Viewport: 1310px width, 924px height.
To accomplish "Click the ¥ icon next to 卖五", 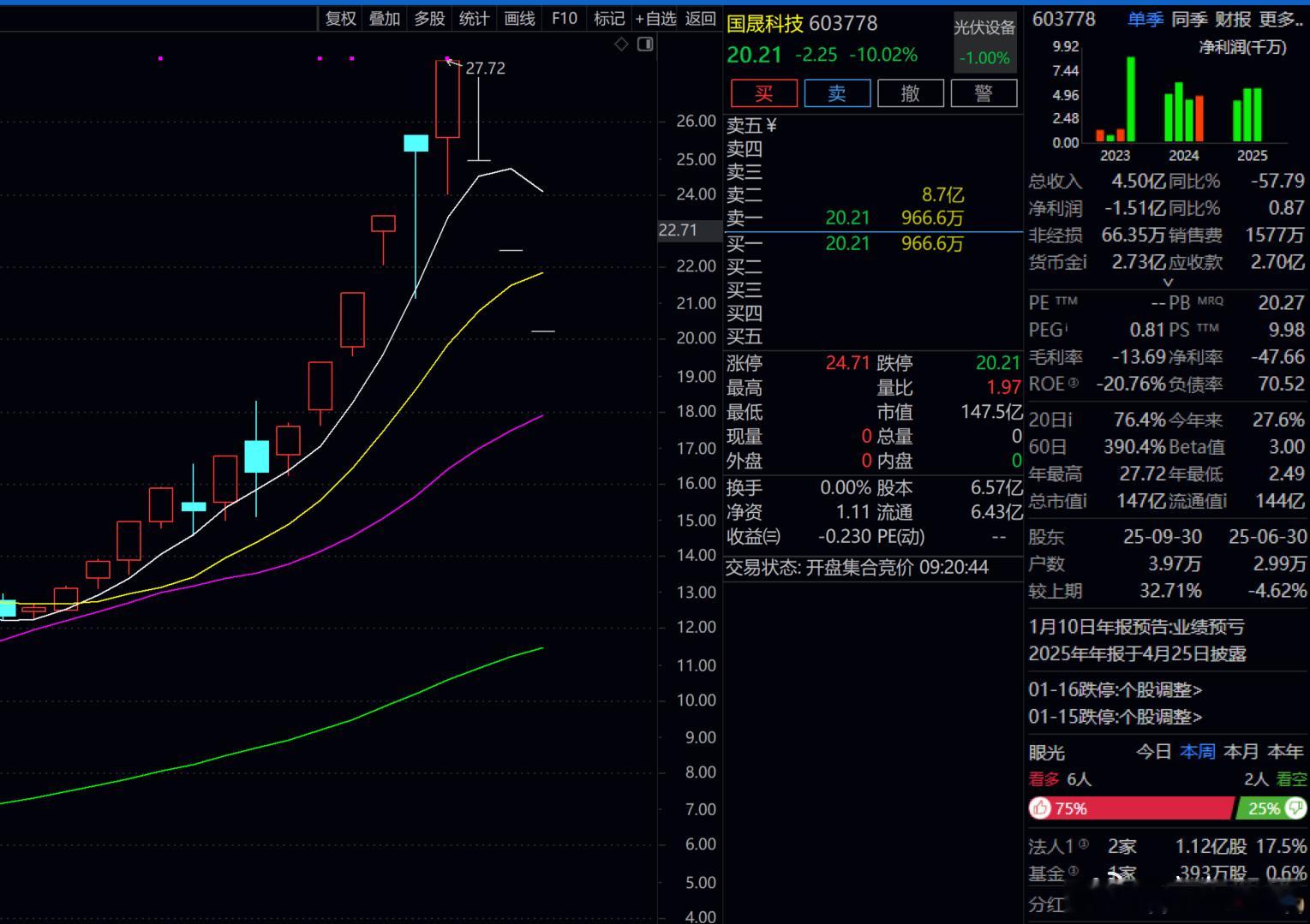I will point(772,124).
